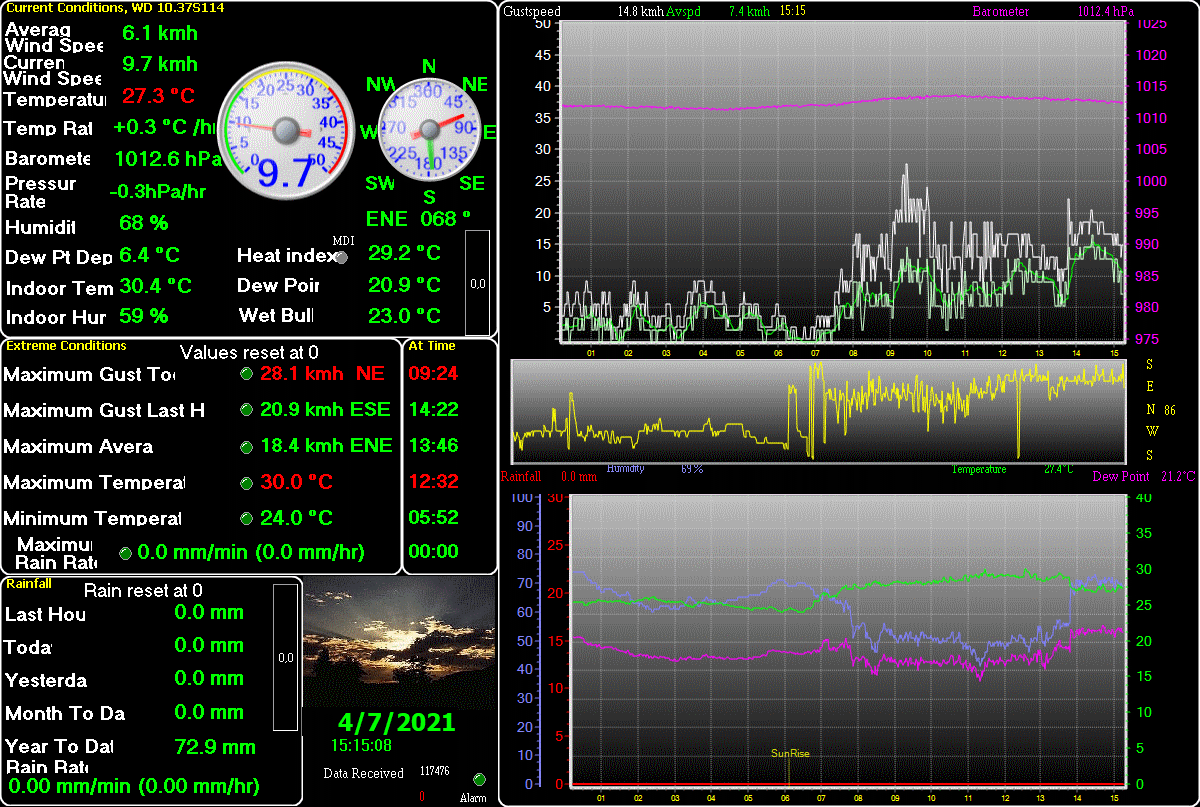The image size is (1200, 807).
Task: Click the Gustspeed label above the graph
Action: (532, 12)
